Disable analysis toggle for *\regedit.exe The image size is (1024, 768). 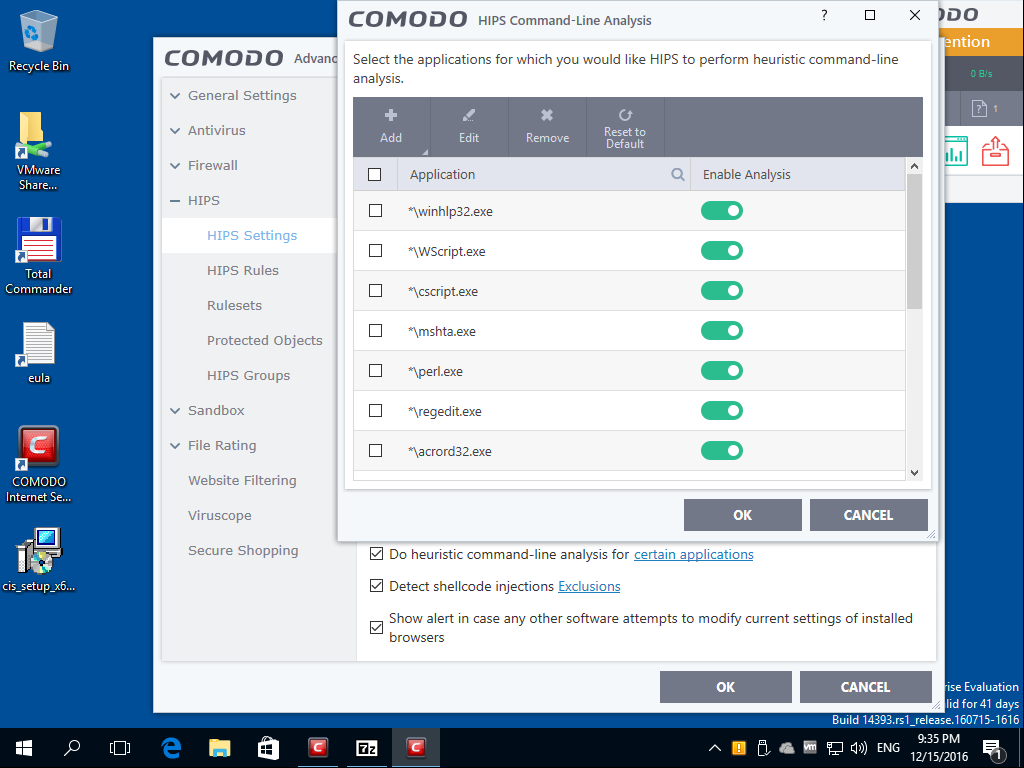point(722,411)
